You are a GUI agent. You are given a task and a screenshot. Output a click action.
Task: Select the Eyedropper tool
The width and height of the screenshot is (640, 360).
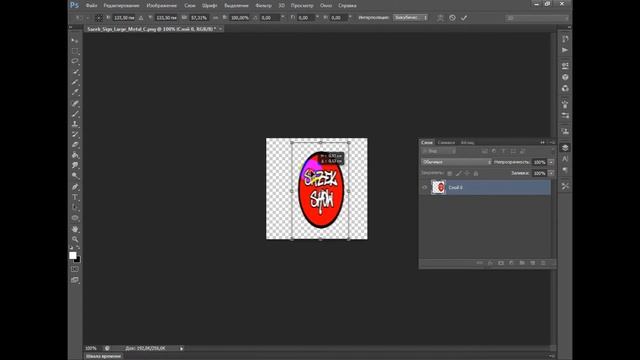click(x=75, y=93)
